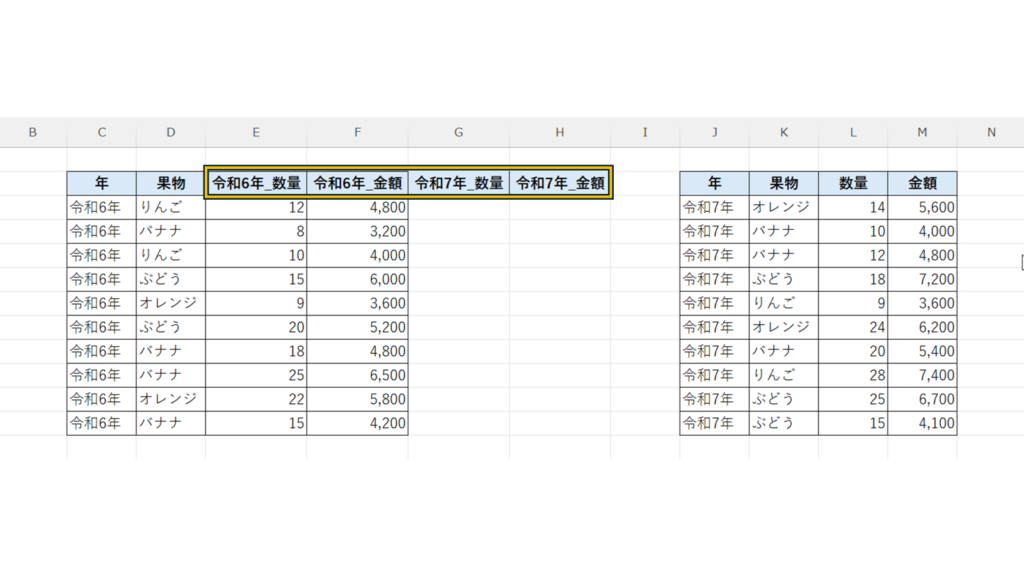The width and height of the screenshot is (1024, 576).
Task: Select the cell with value 4,100
Action: coord(922,423)
